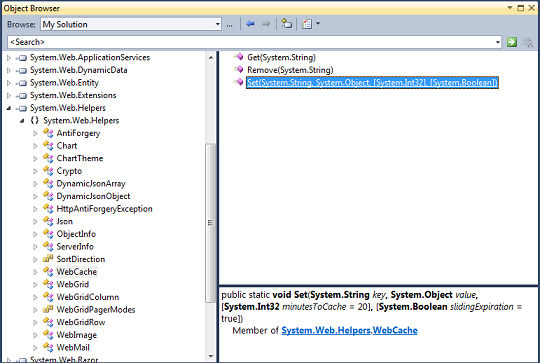Open the ellipsis edit custom component set button

pos(229,24)
